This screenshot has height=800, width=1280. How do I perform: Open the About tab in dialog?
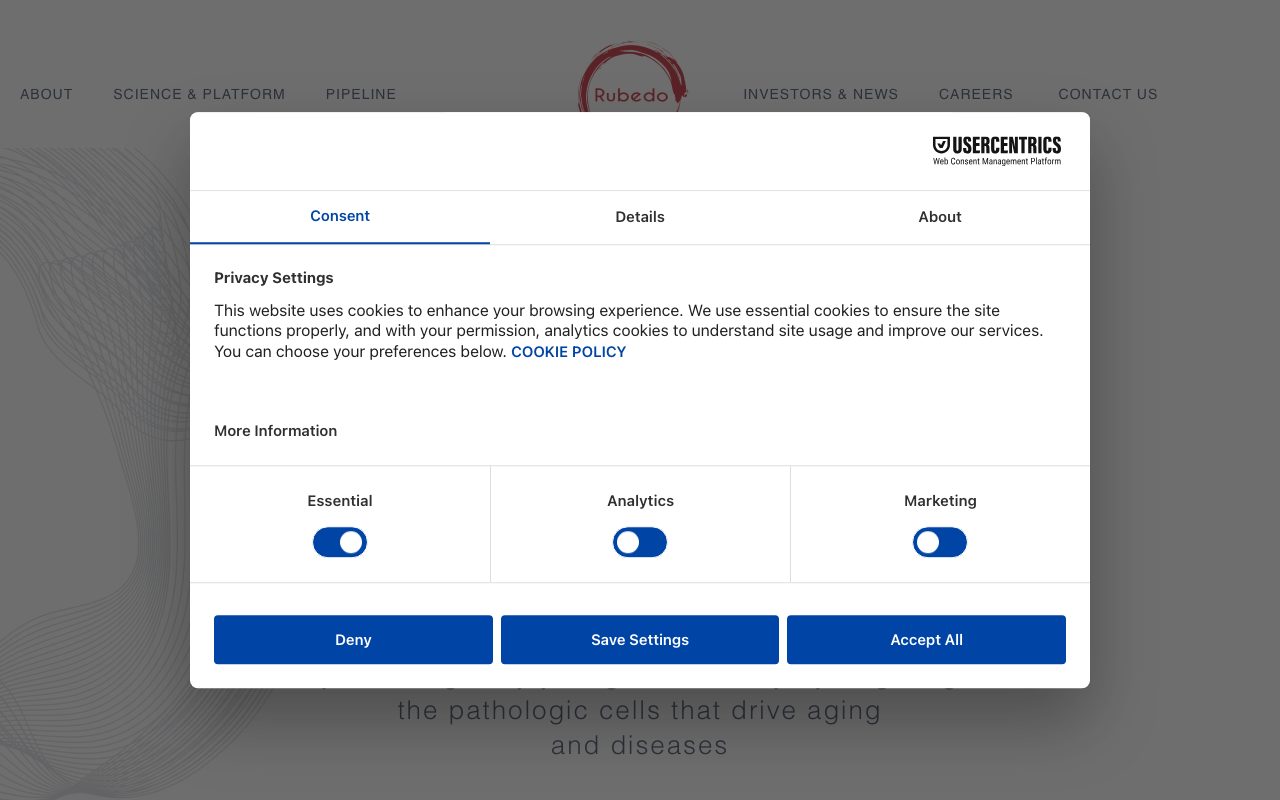(940, 217)
